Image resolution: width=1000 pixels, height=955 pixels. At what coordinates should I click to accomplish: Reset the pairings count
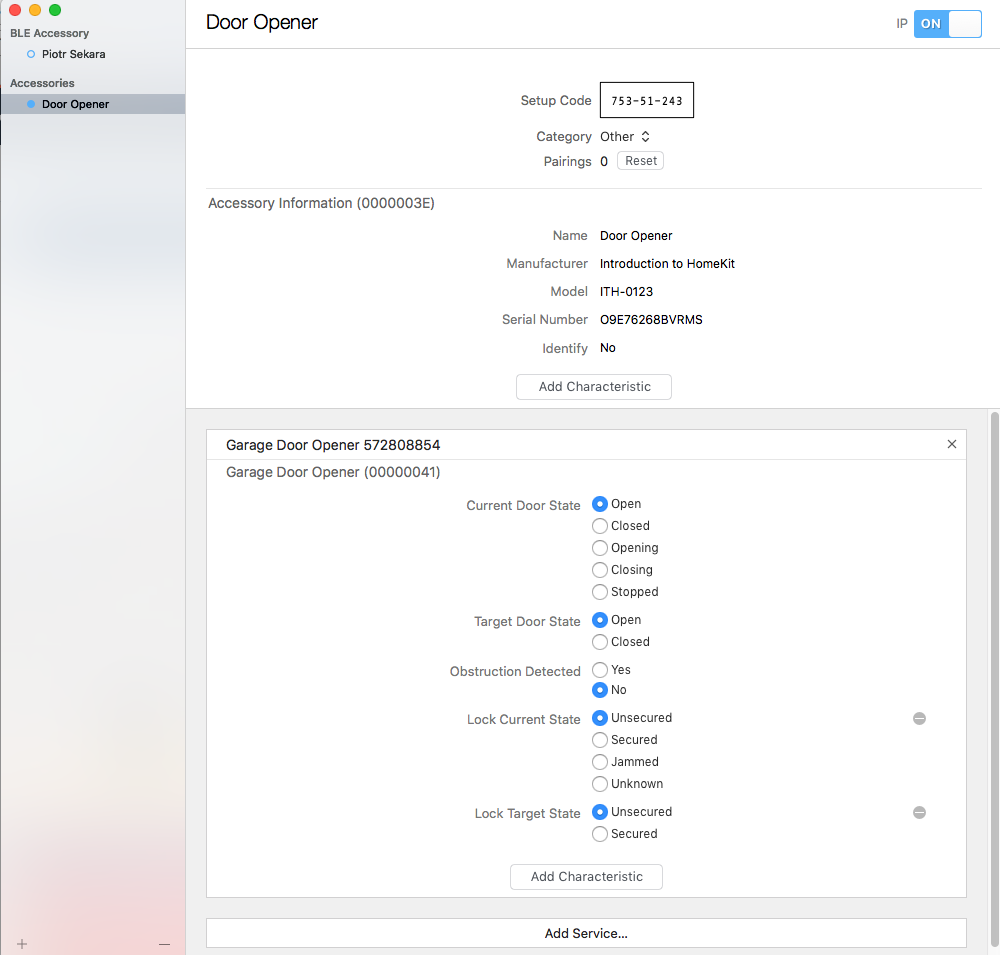[640, 161]
